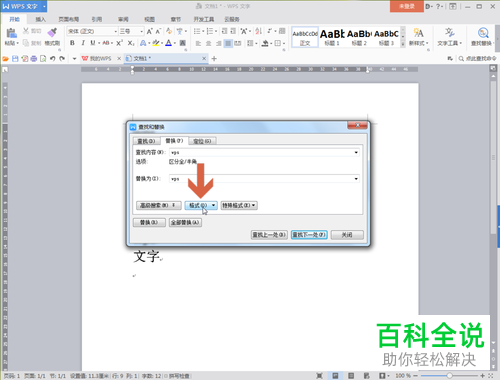500x380 pixels.
Task: Open the Format button dropdown in dialog
Action: (201, 205)
